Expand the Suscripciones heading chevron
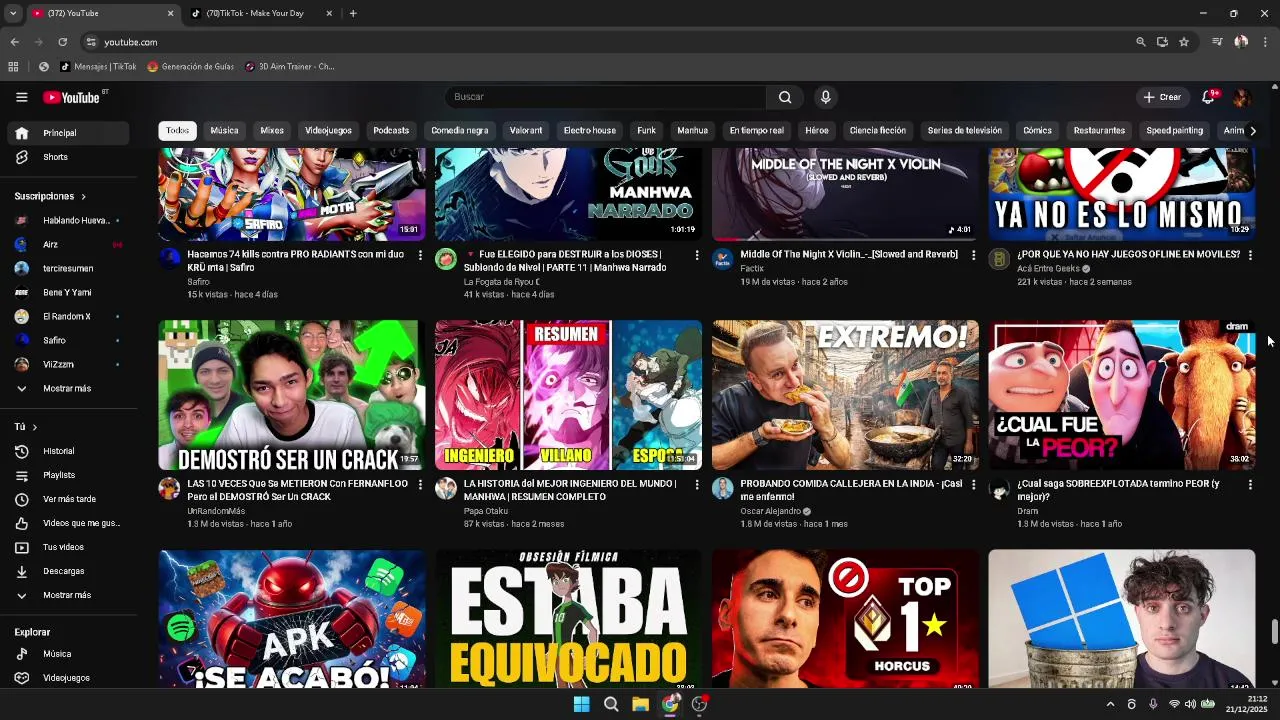The width and height of the screenshot is (1280, 720). [83, 197]
